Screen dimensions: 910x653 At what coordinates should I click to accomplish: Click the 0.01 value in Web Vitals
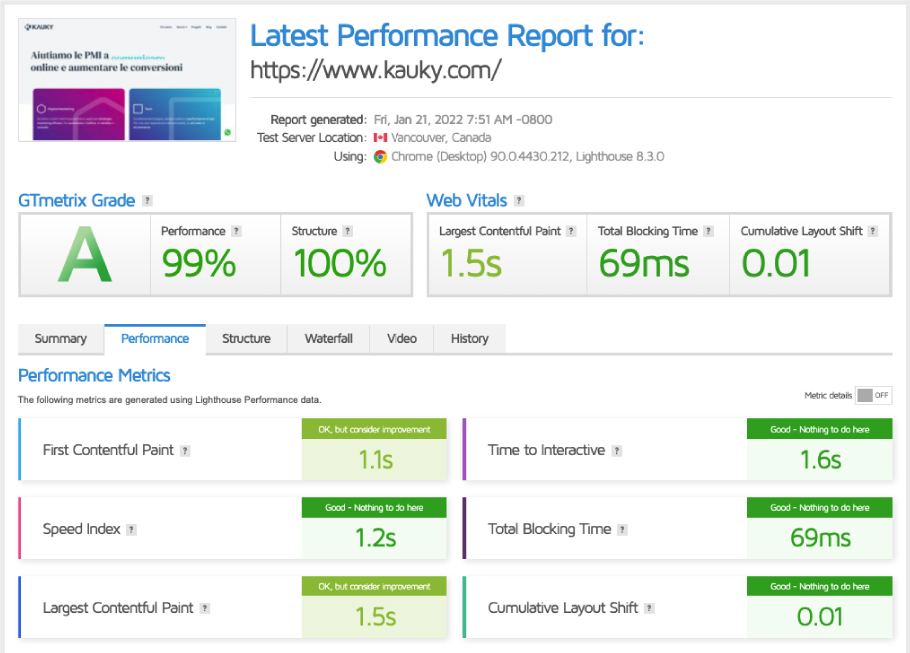click(x=776, y=264)
